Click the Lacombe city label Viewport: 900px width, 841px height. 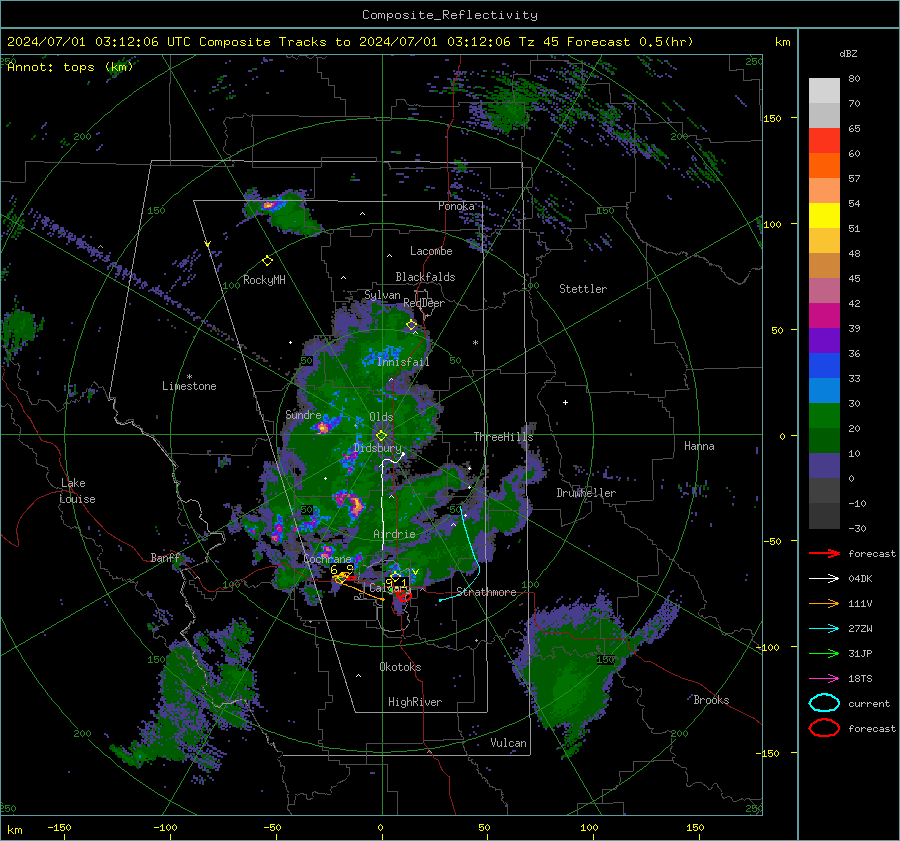pos(431,251)
